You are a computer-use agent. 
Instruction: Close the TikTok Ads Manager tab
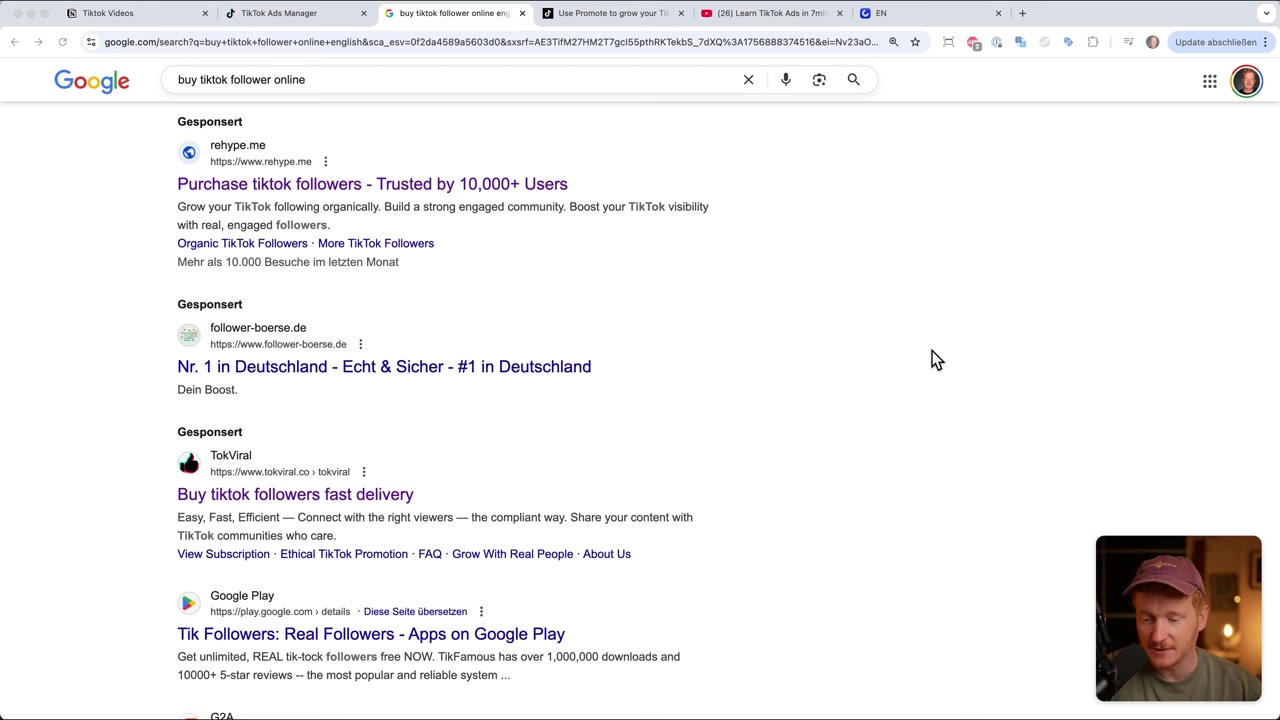click(x=364, y=13)
